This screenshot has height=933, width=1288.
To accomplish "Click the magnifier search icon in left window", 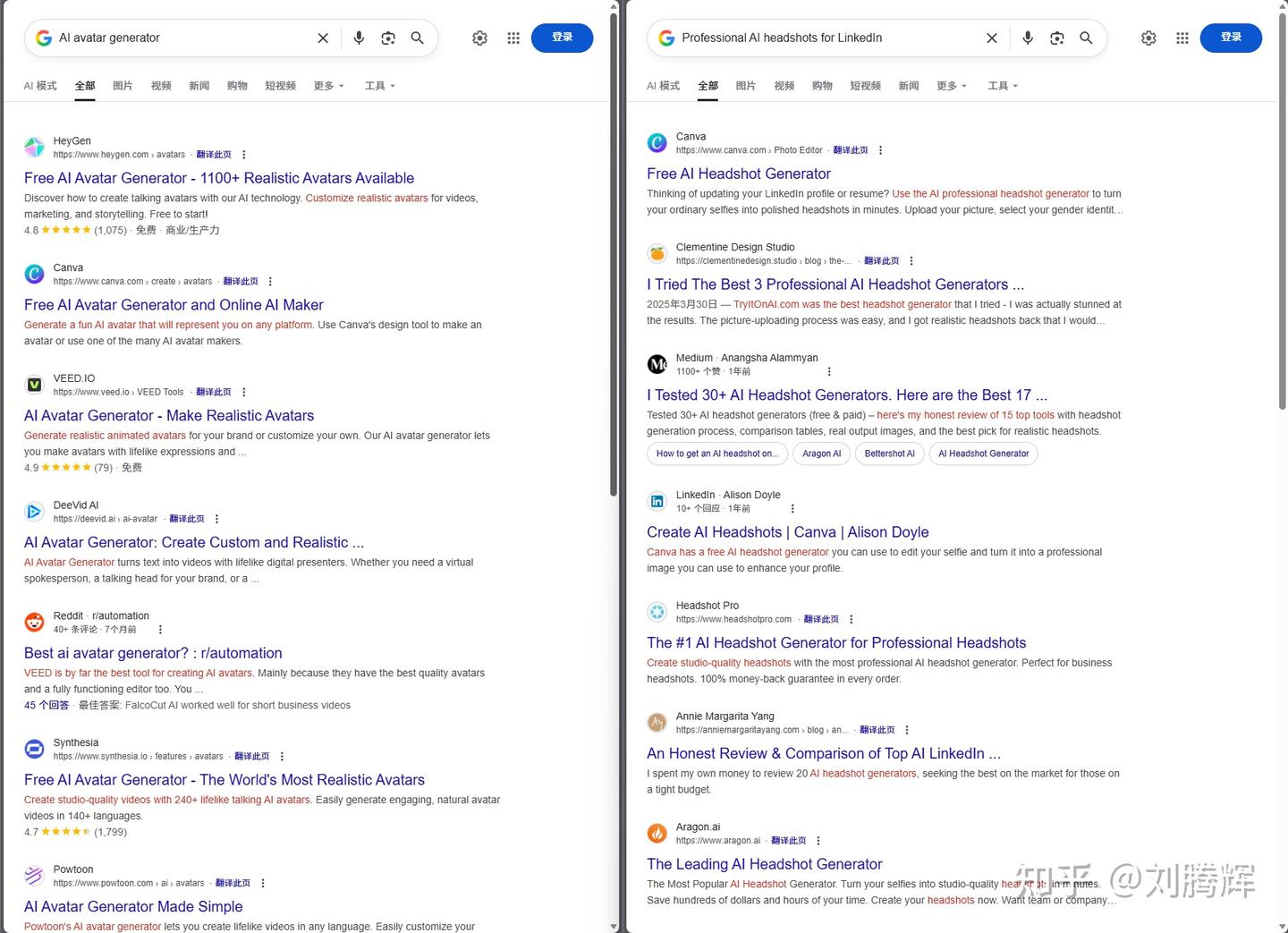I will point(417,38).
